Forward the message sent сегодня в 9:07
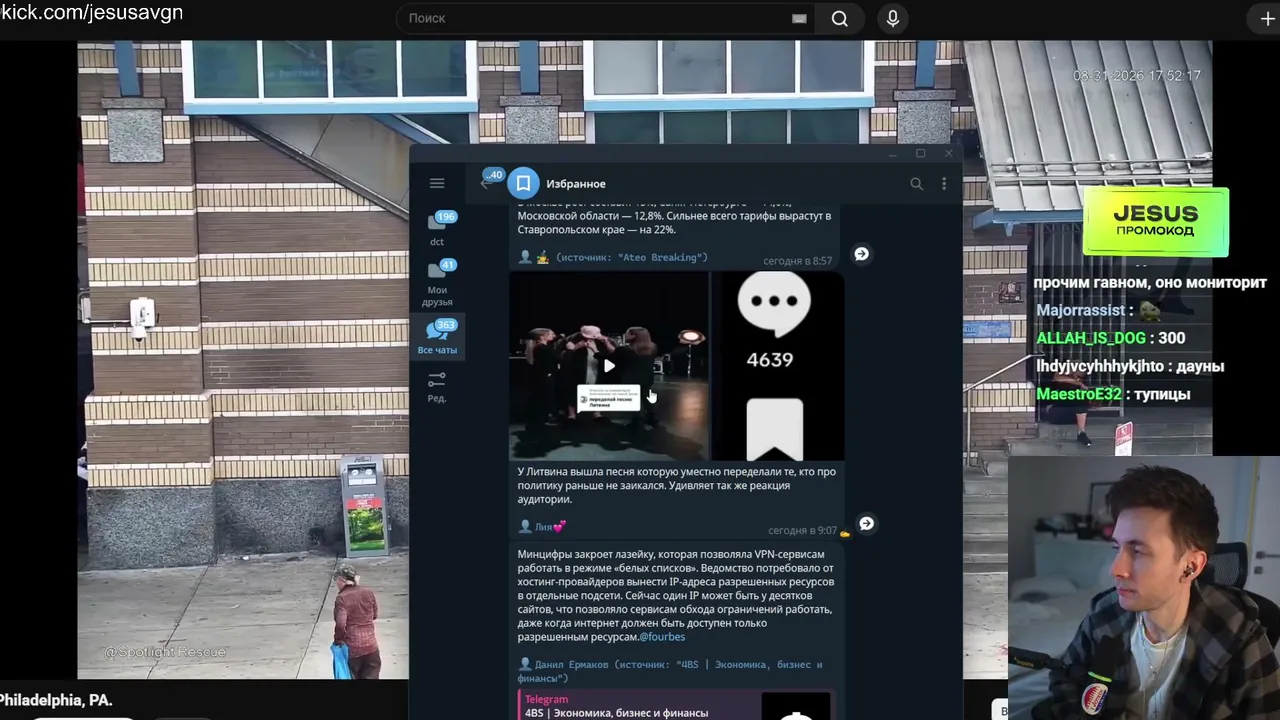 [866, 523]
